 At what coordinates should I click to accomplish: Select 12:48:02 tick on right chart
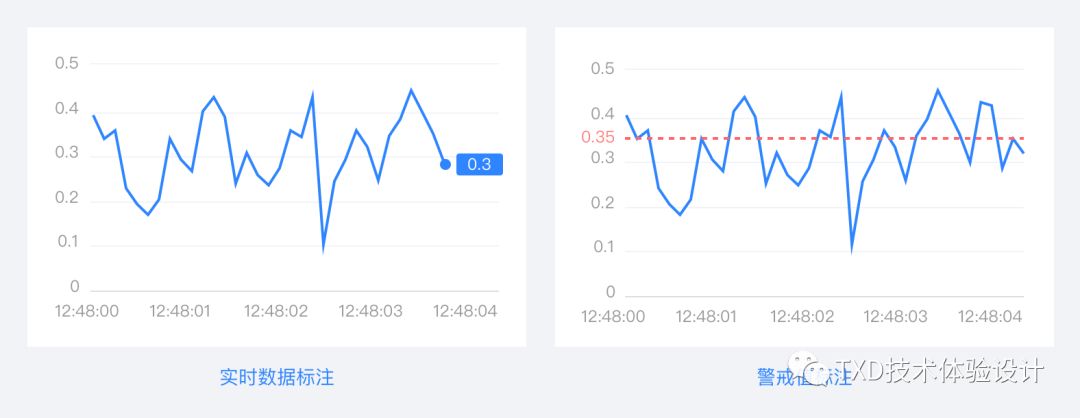[x=802, y=317]
